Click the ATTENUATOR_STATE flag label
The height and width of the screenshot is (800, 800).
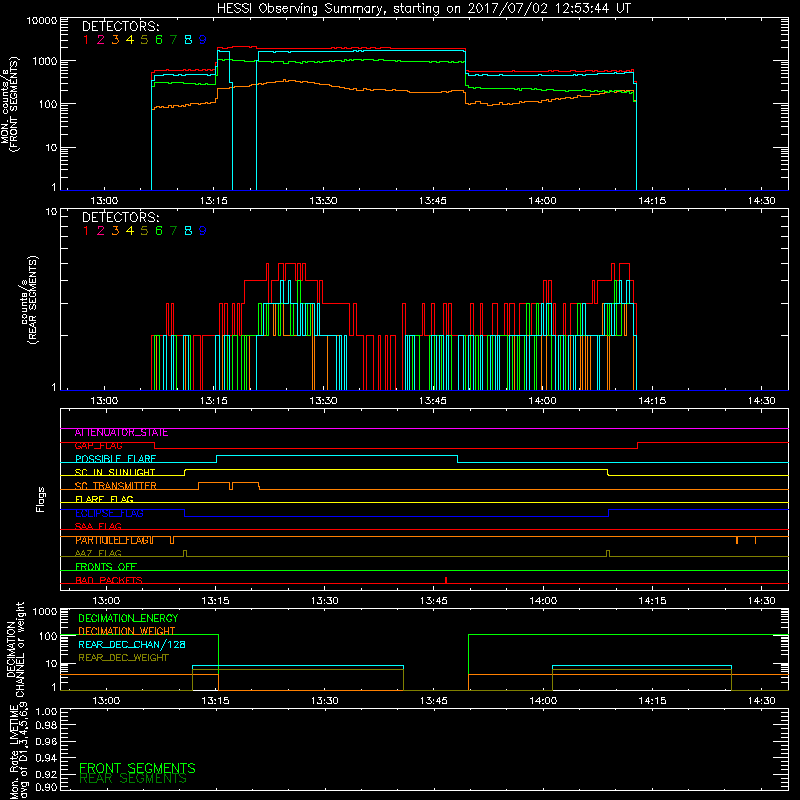[121, 433]
